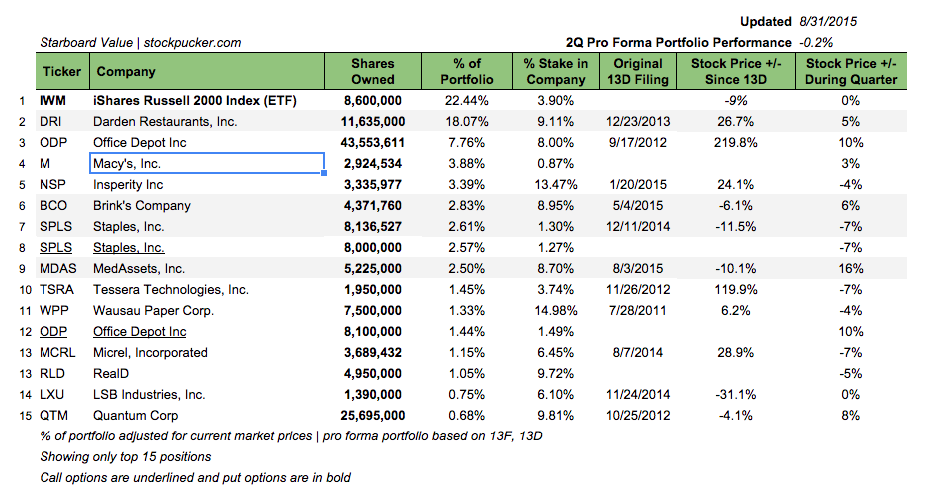Click shares owned value 2,924,534
The image size is (927, 493).
tap(373, 164)
